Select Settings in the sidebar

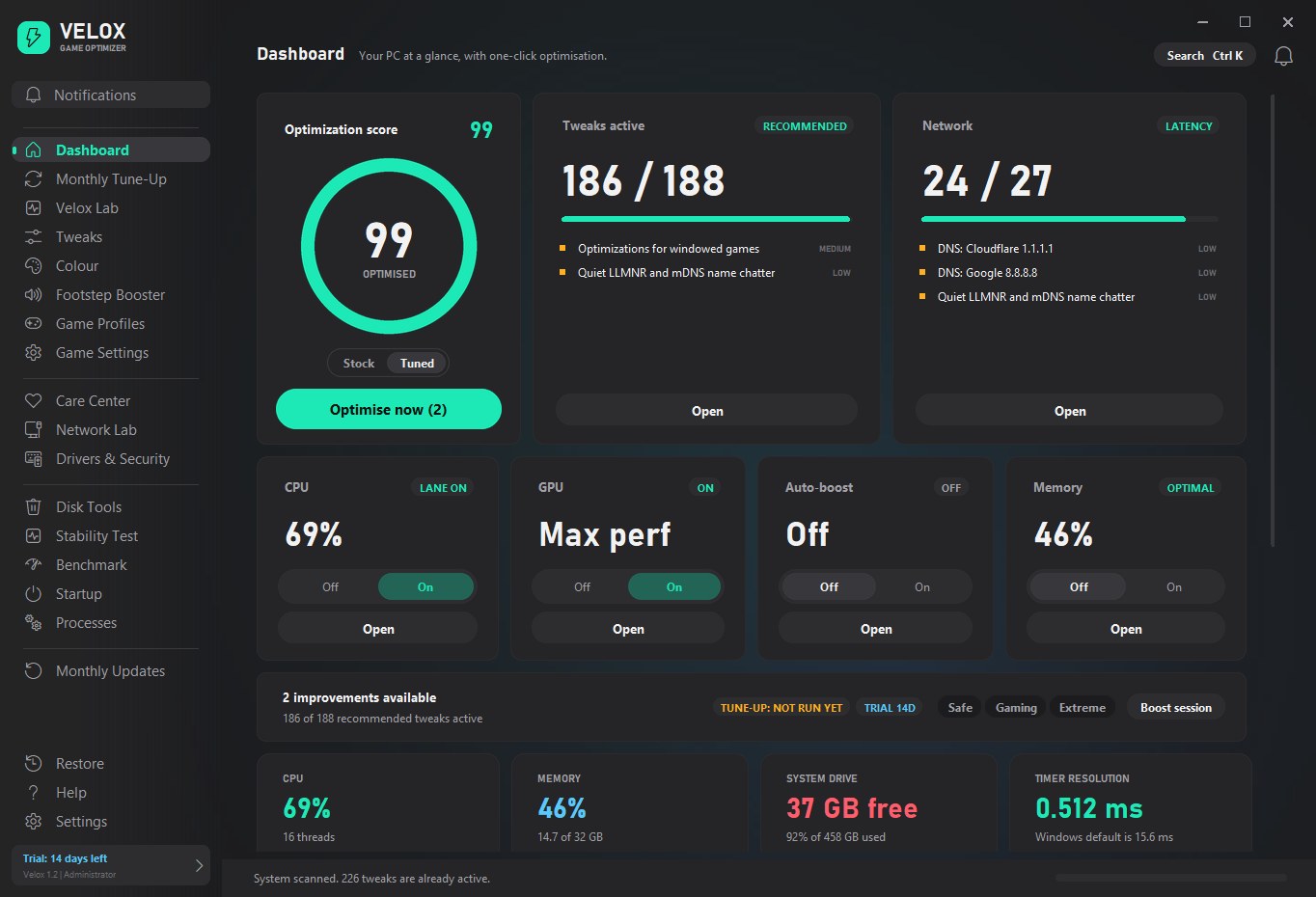click(x=111, y=822)
